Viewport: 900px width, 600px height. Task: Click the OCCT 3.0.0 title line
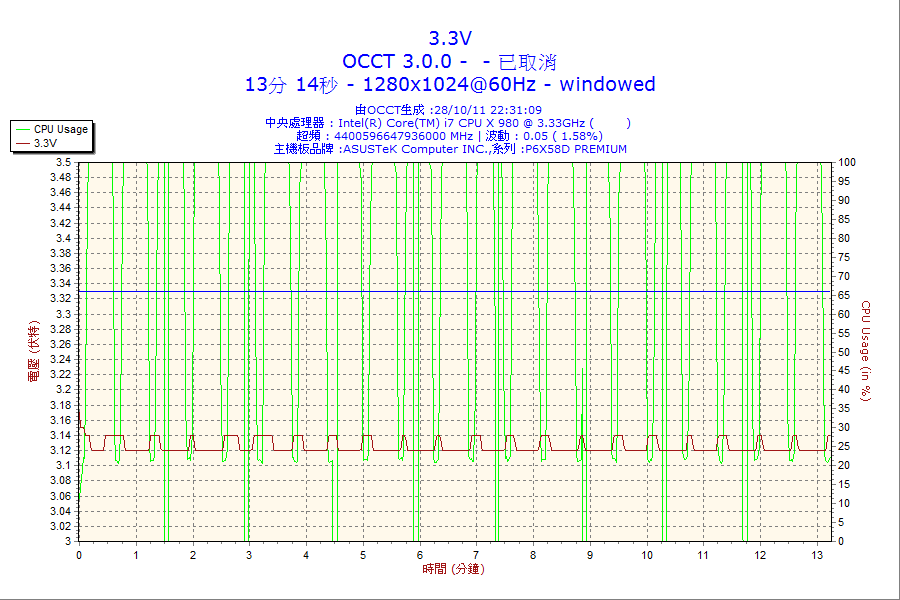pyautogui.click(x=449, y=61)
